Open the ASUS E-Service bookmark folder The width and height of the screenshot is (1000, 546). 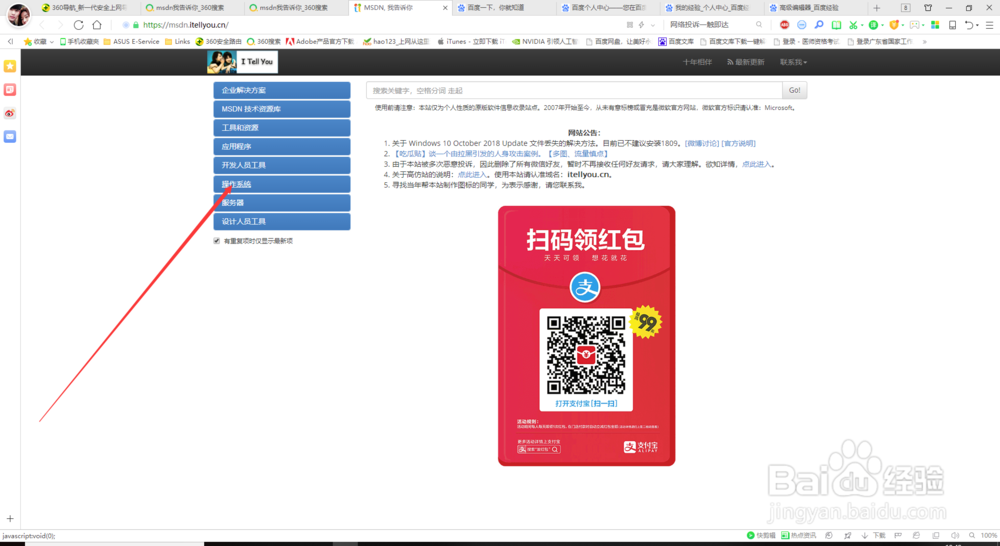(x=131, y=41)
